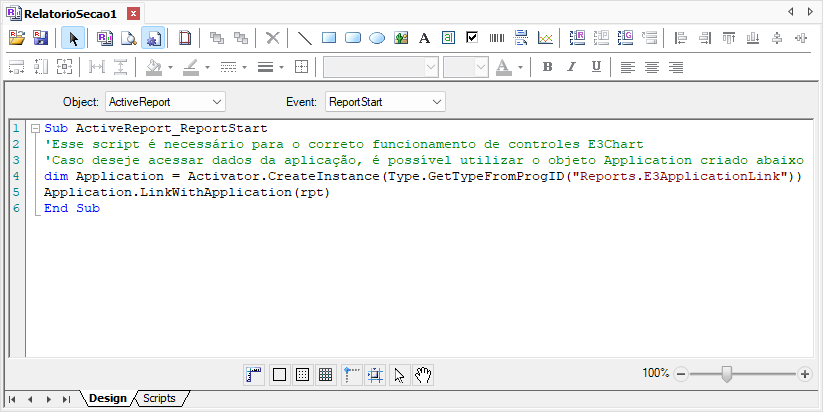823x412 pixels.
Task: Open the Event dropdown showing ReportStart
Action: click(x=385, y=102)
